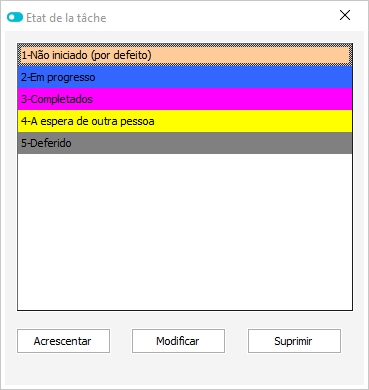Click the Acrescentar button
Viewport: 369px width, 390px height.
[x=63, y=341]
